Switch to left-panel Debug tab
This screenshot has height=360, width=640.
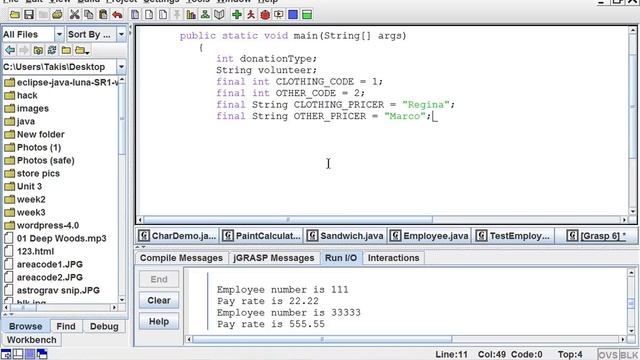click(x=104, y=326)
